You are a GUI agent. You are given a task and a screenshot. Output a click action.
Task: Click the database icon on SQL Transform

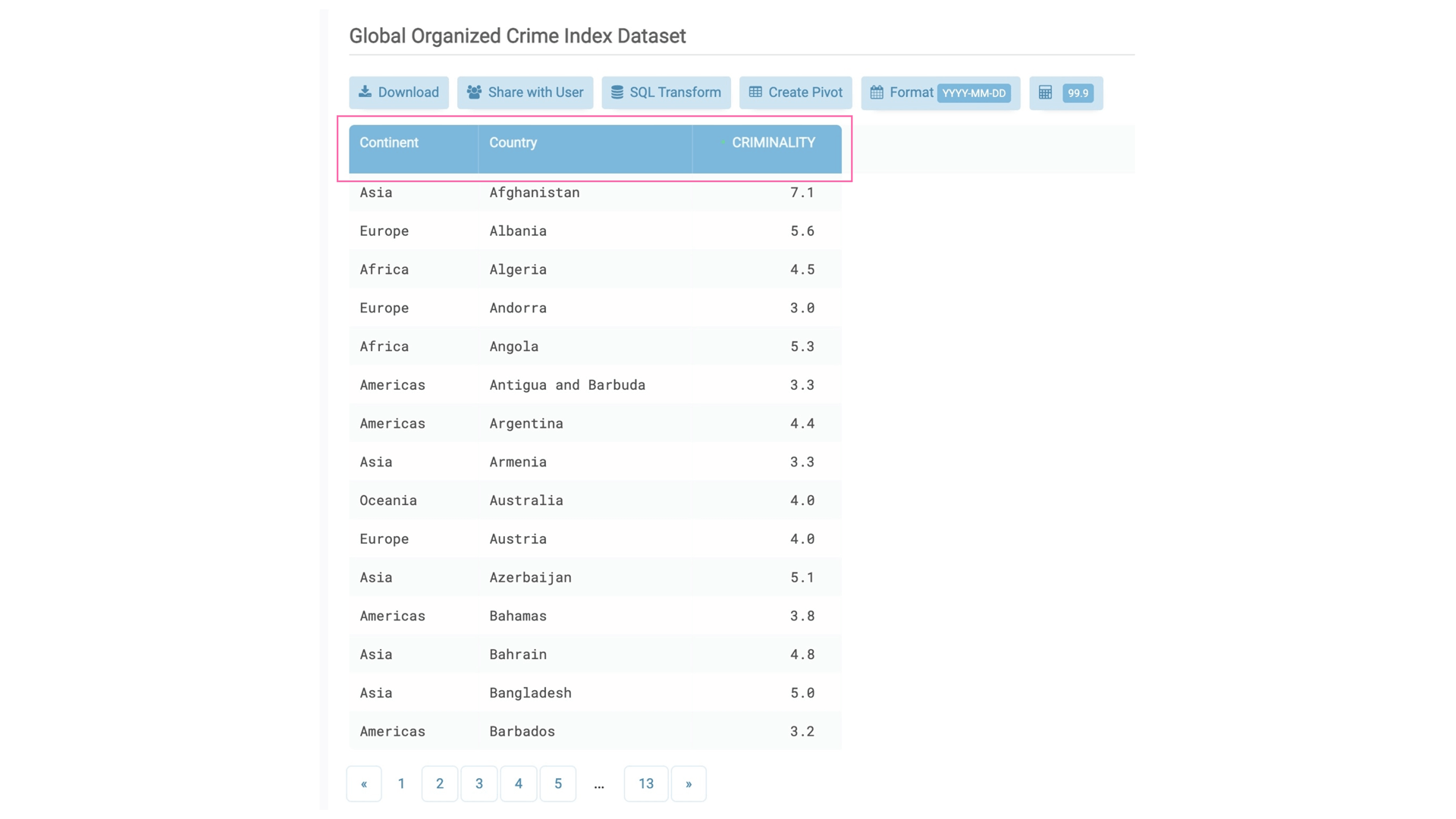(x=617, y=92)
